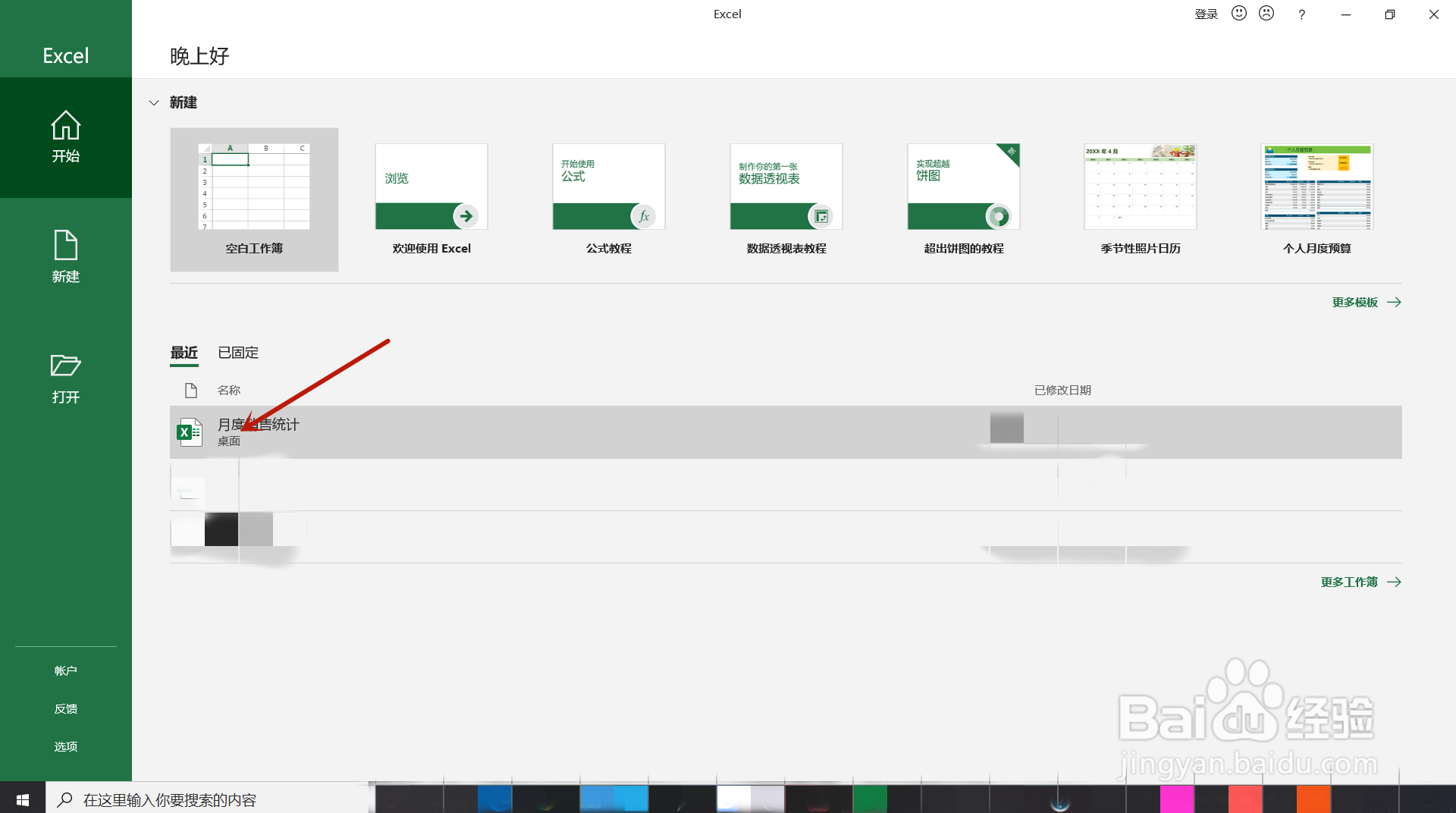Open the Windows Start menu
The width and height of the screenshot is (1456, 813).
(x=23, y=799)
